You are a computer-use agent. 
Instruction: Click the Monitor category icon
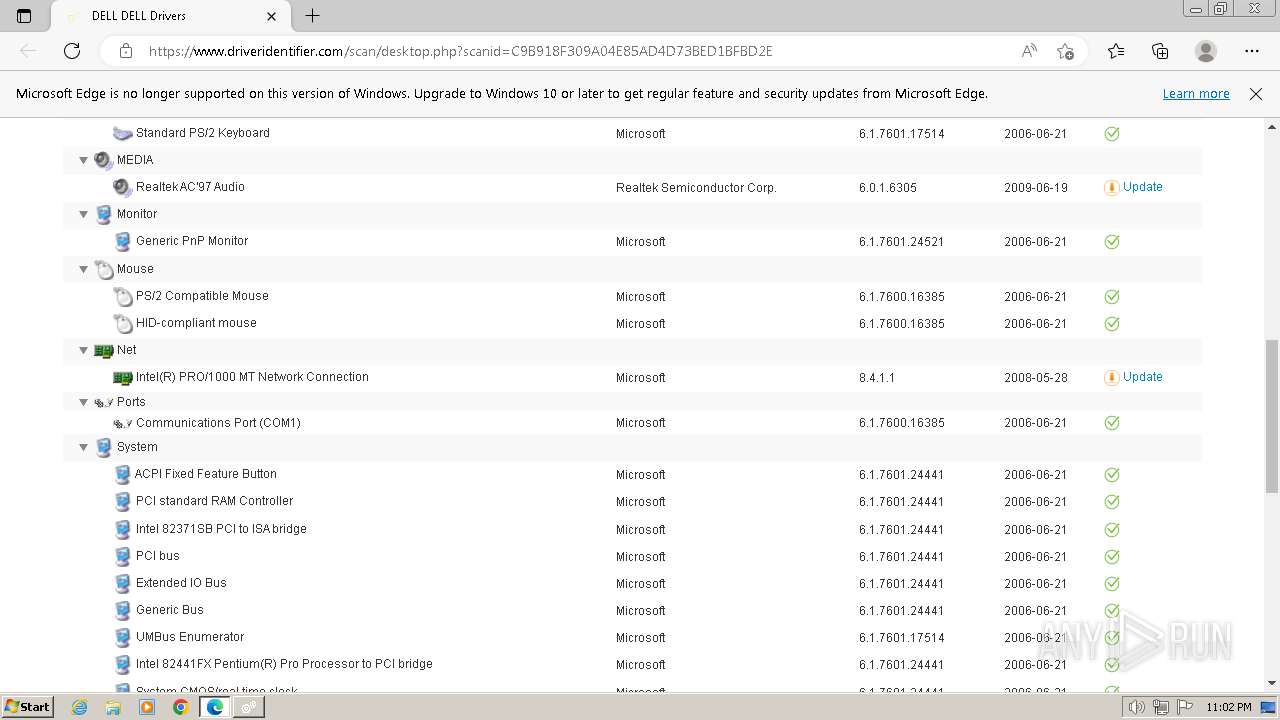103,214
